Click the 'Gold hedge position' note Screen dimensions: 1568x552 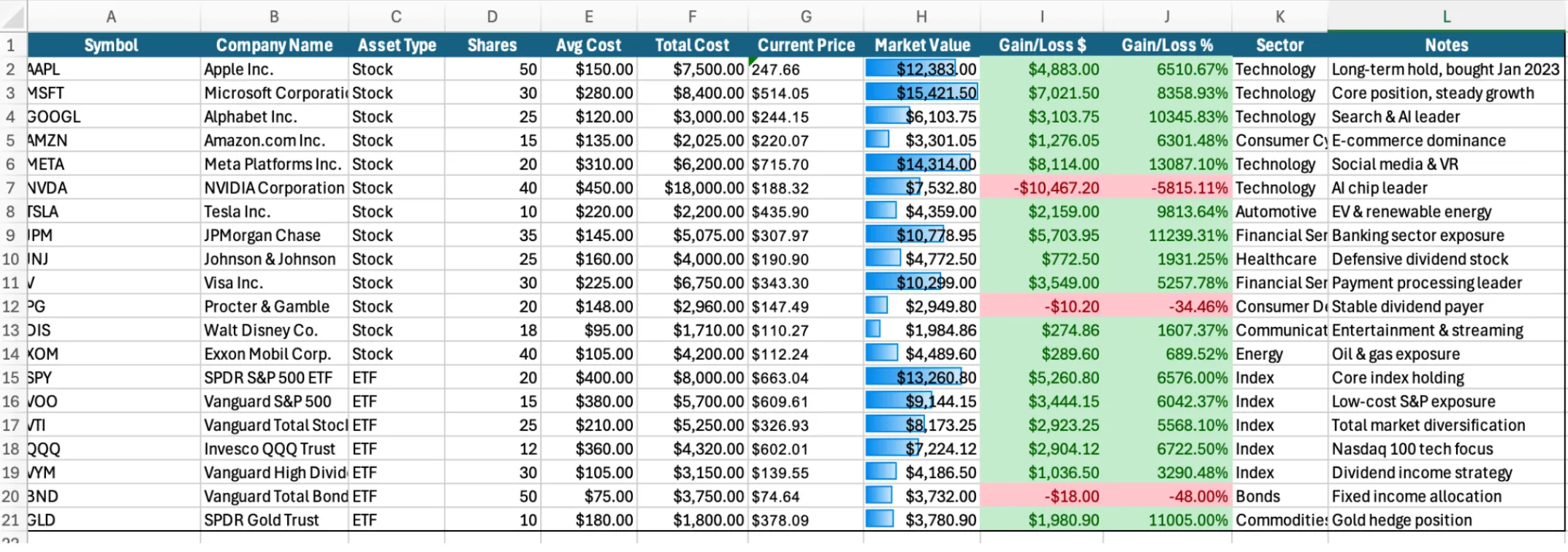point(1446,520)
